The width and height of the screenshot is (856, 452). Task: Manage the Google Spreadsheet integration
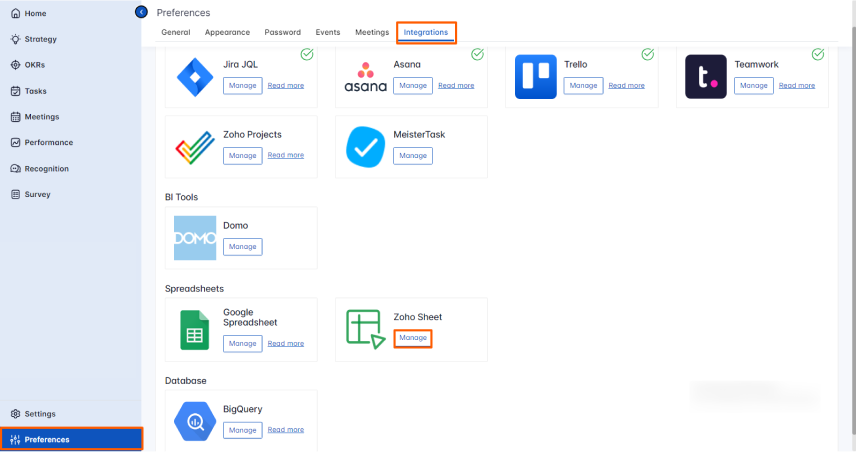click(x=242, y=344)
